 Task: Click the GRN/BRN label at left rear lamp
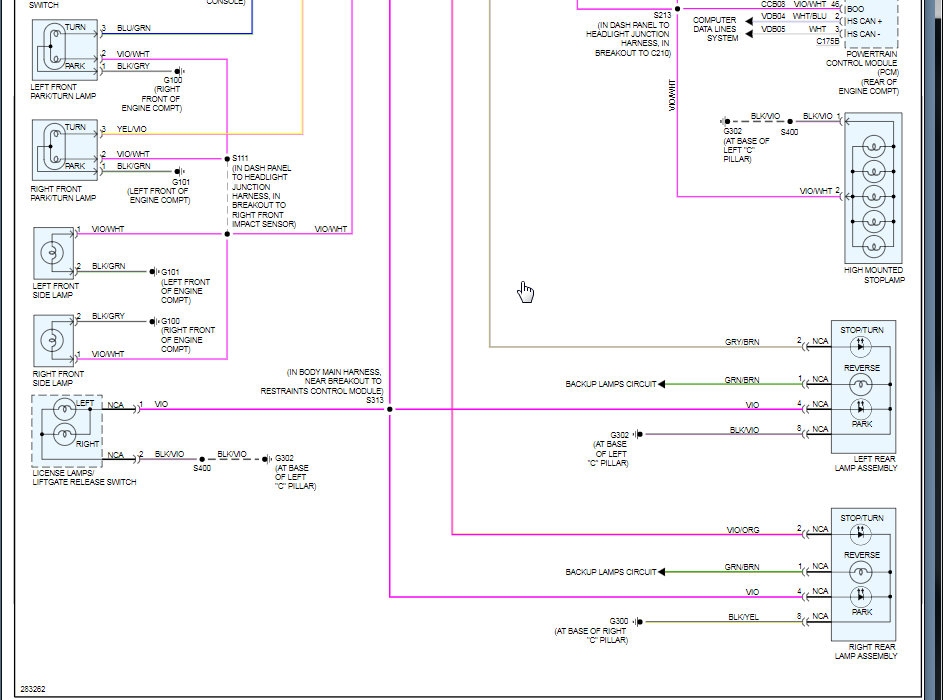[742, 380]
